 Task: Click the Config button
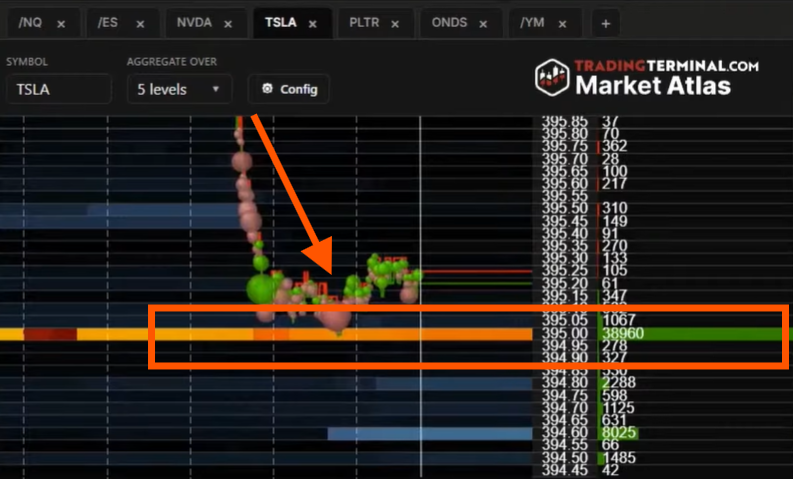tap(289, 89)
